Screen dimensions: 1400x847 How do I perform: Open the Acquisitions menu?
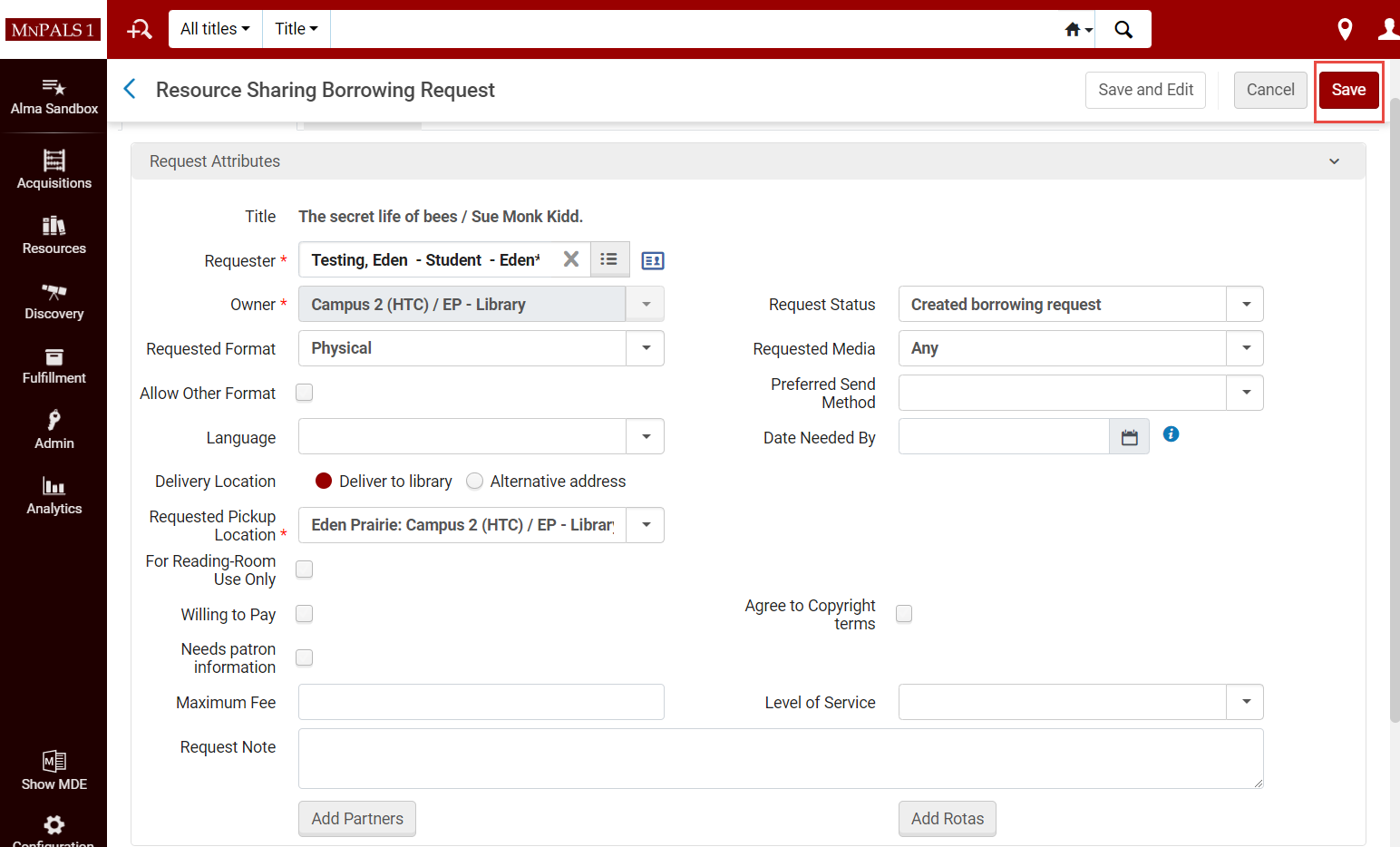point(54,170)
